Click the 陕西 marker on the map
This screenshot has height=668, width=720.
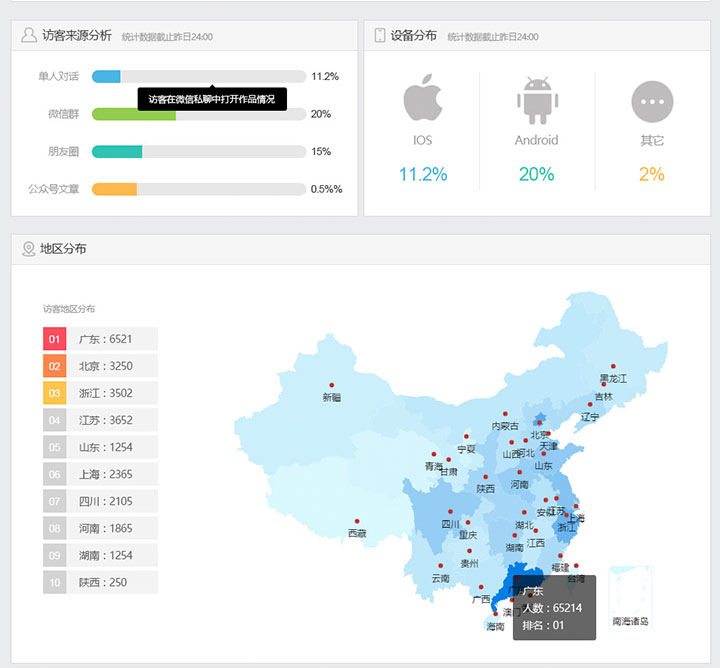coord(485,477)
